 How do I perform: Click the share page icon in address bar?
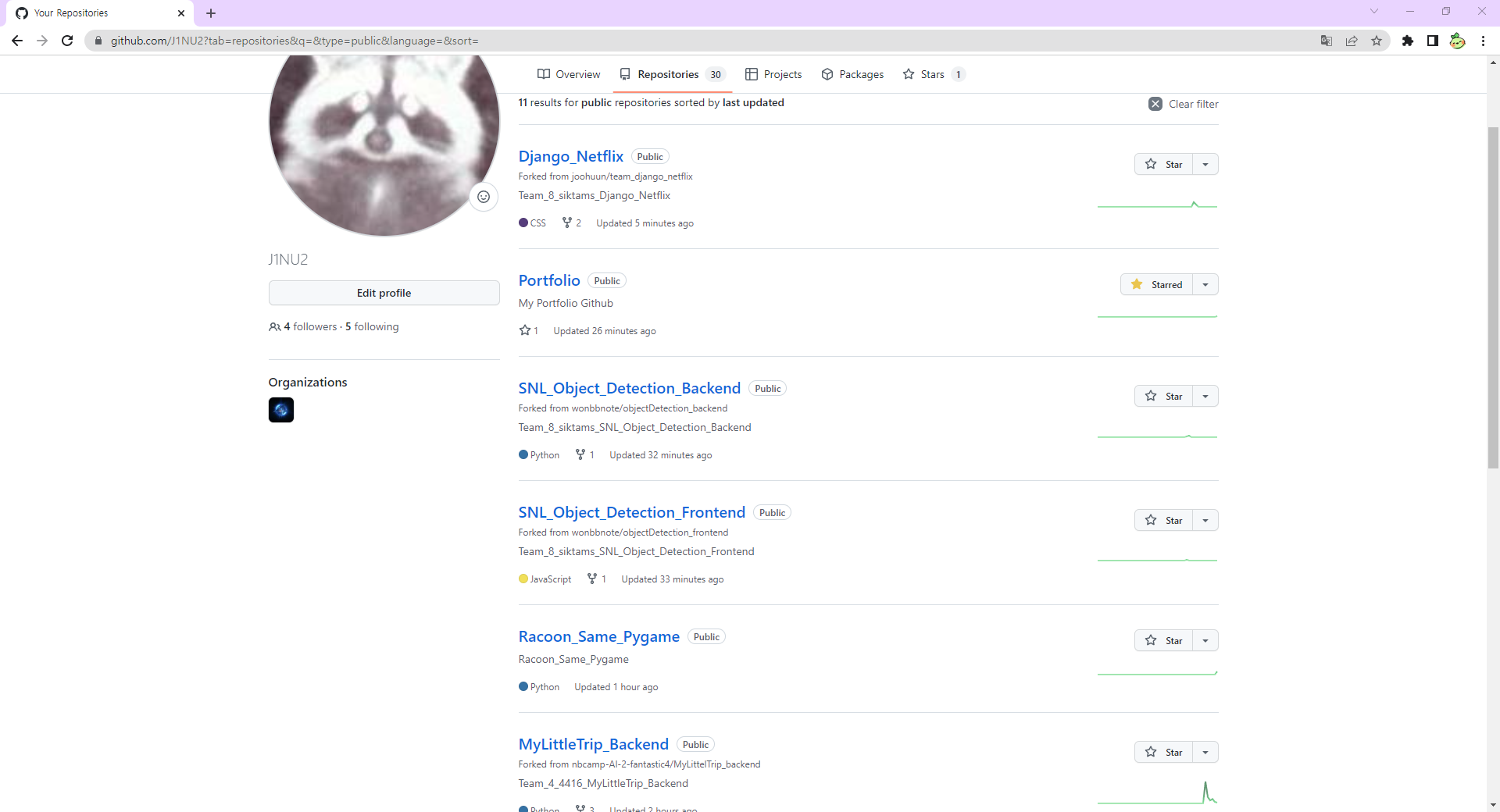point(1352,41)
